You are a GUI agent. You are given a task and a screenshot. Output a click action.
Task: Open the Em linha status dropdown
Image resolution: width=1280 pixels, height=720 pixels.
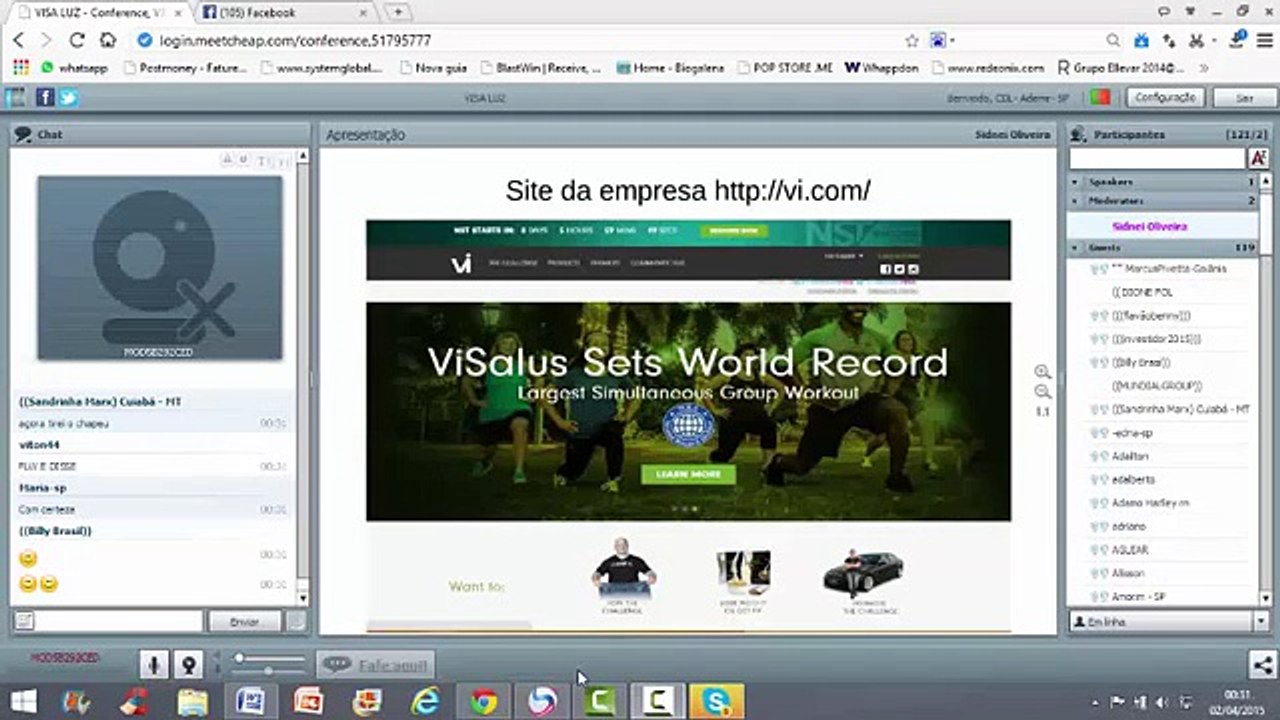tap(1169, 622)
